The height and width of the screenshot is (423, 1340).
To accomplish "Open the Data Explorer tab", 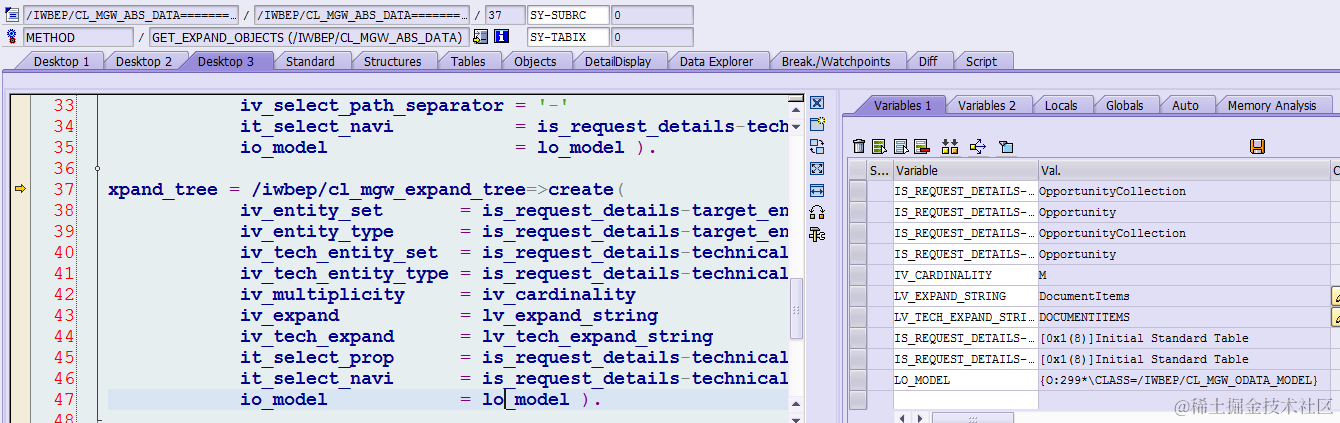I will 716,61.
